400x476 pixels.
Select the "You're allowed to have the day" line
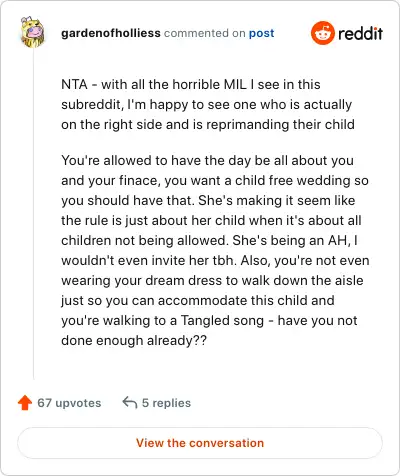pos(207,160)
